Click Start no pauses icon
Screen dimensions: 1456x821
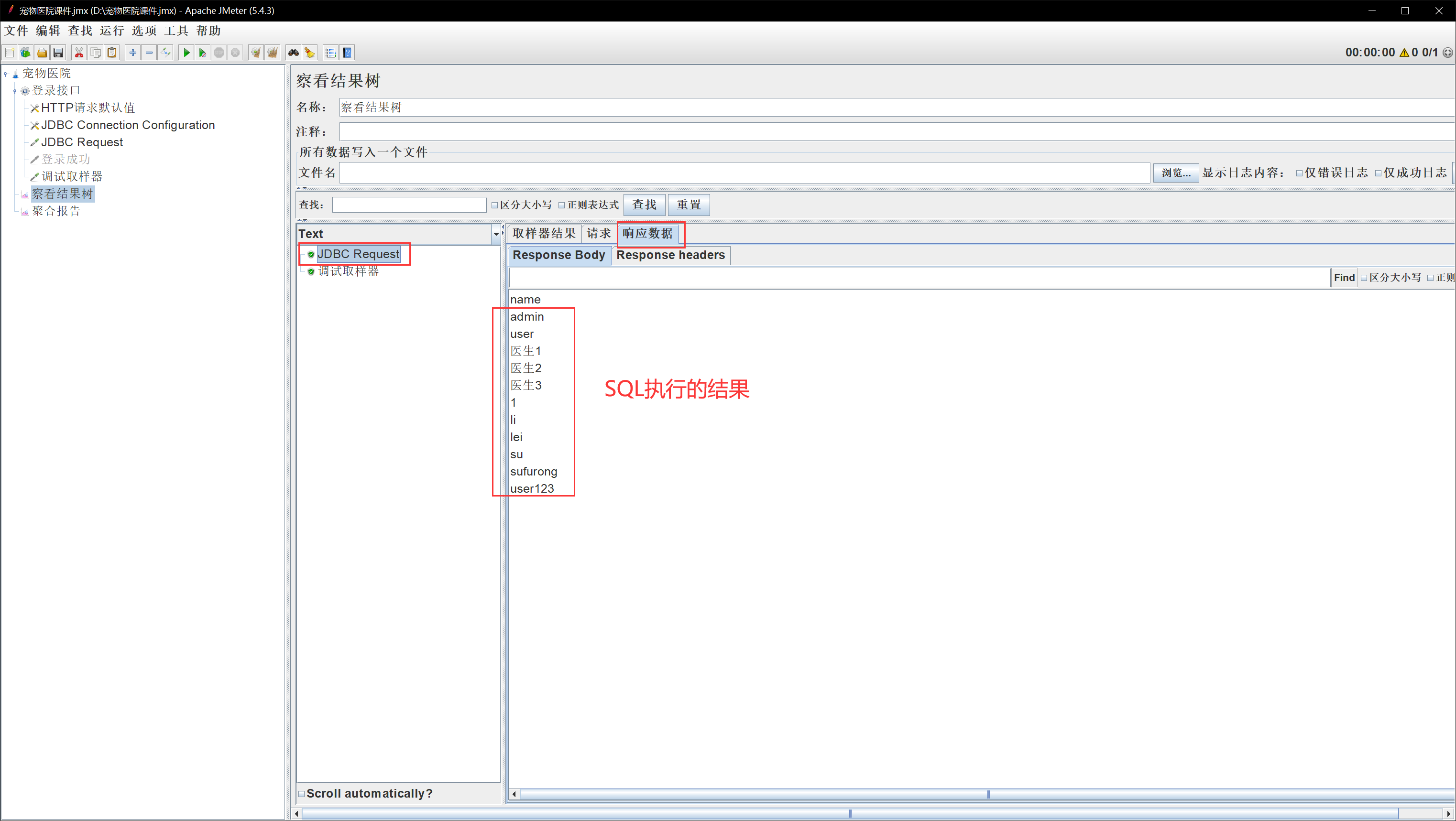point(202,53)
